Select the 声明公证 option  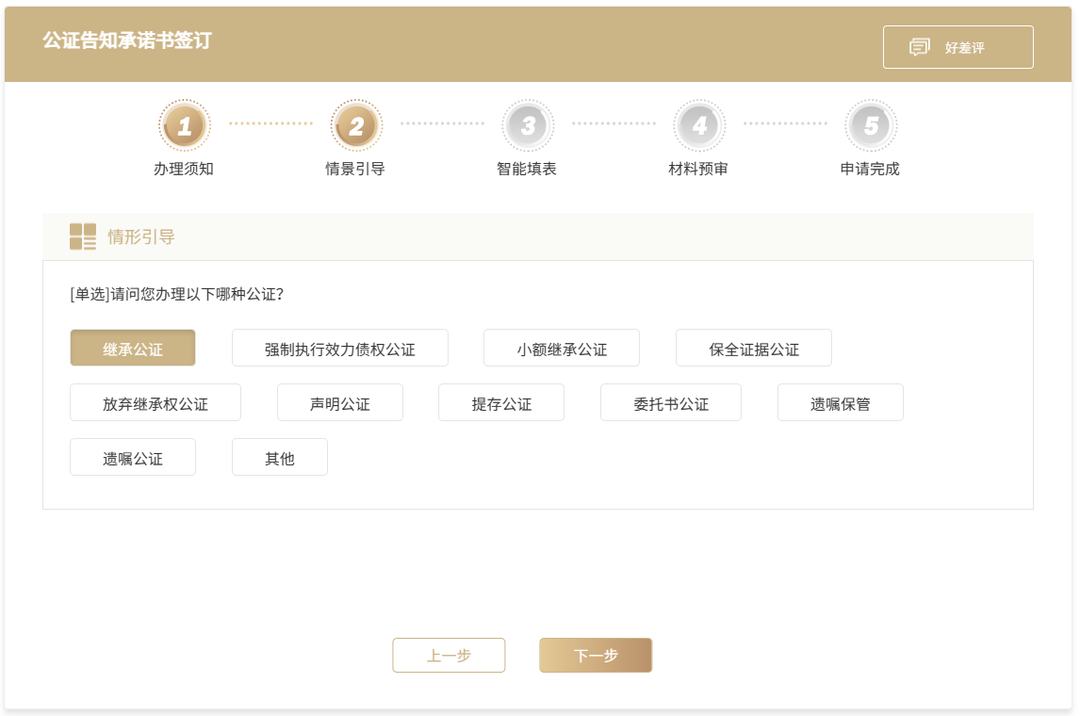pos(340,403)
